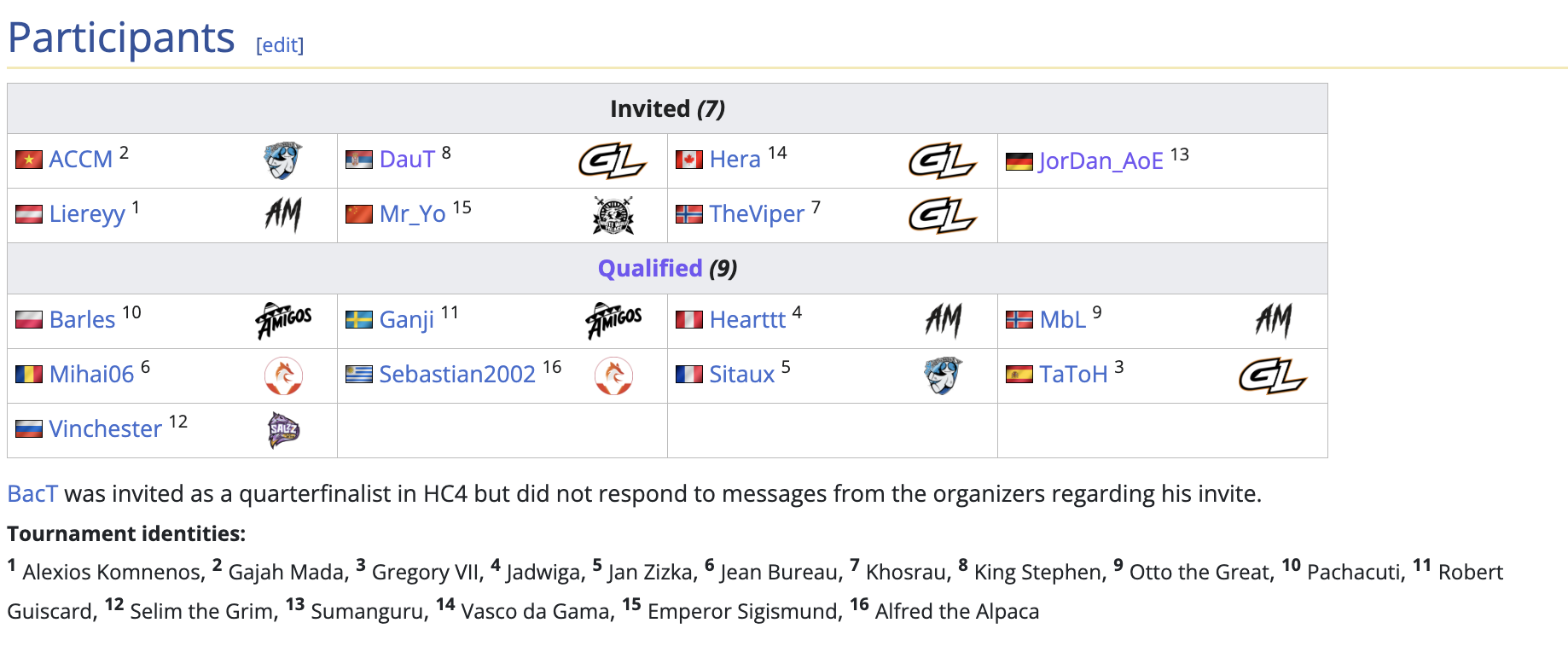The width and height of the screenshot is (1568, 652).
Task: Open the BacT player page
Action: click(32, 493)
